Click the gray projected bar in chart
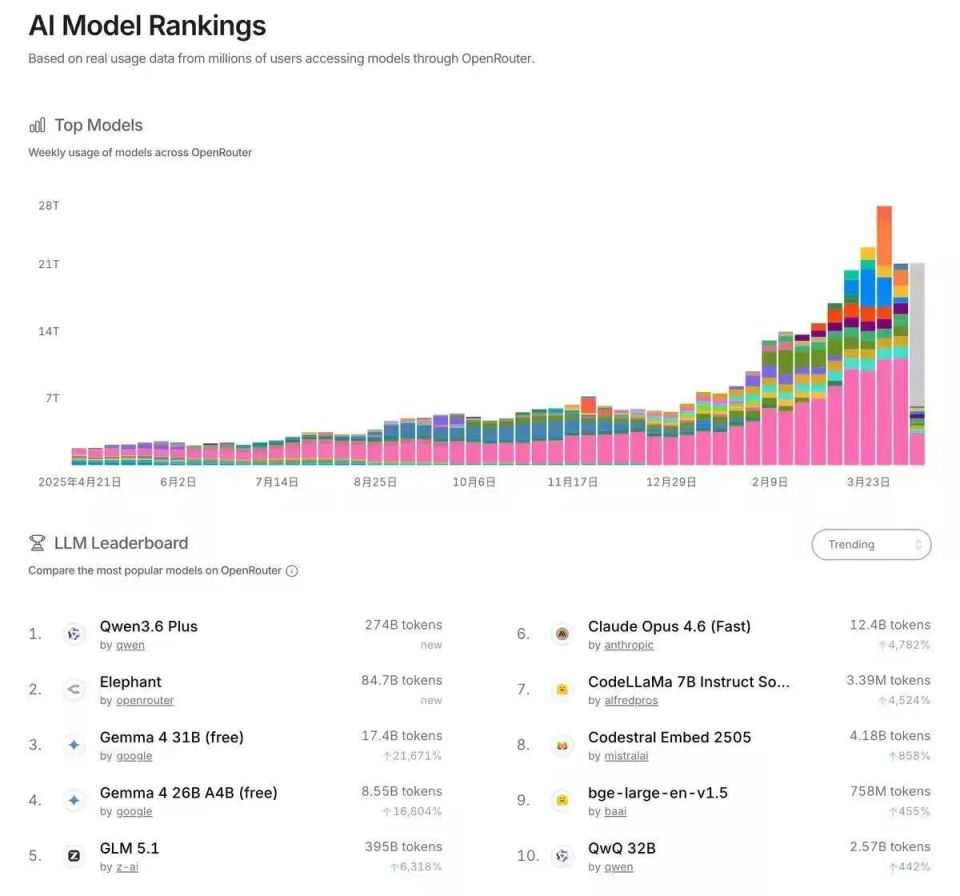The image size is (960, 896). tap(917, 334)
